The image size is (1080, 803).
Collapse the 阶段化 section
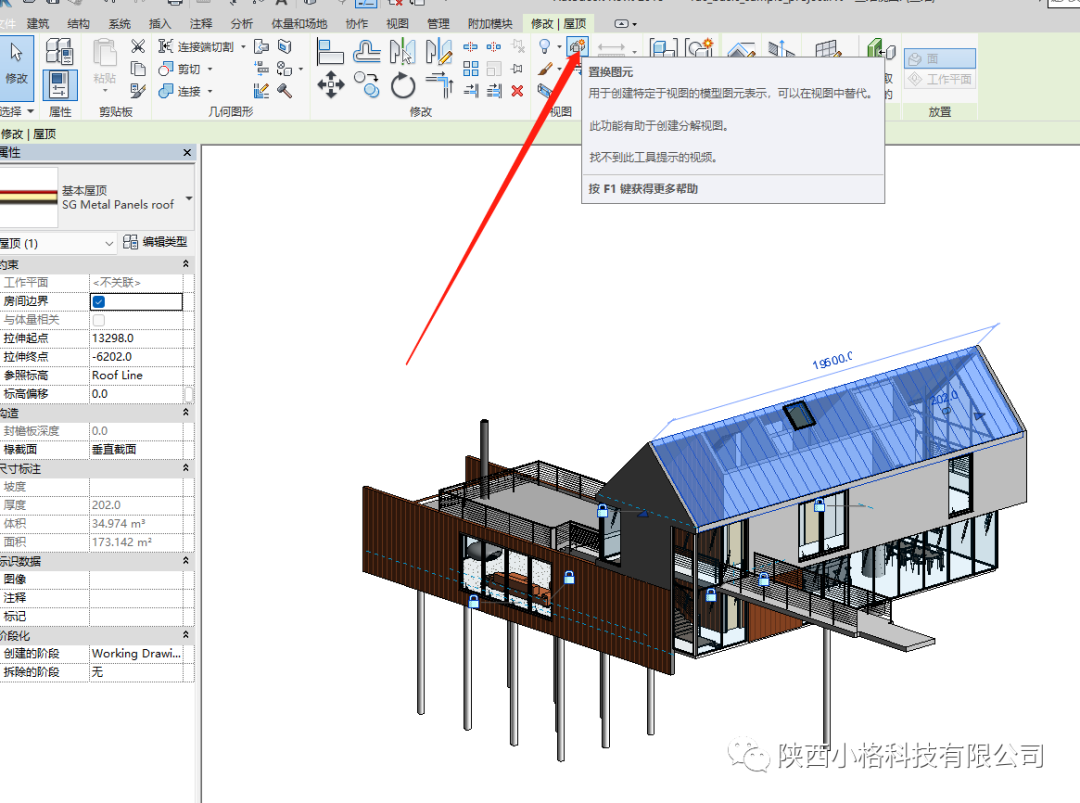(x=185, y=635)
